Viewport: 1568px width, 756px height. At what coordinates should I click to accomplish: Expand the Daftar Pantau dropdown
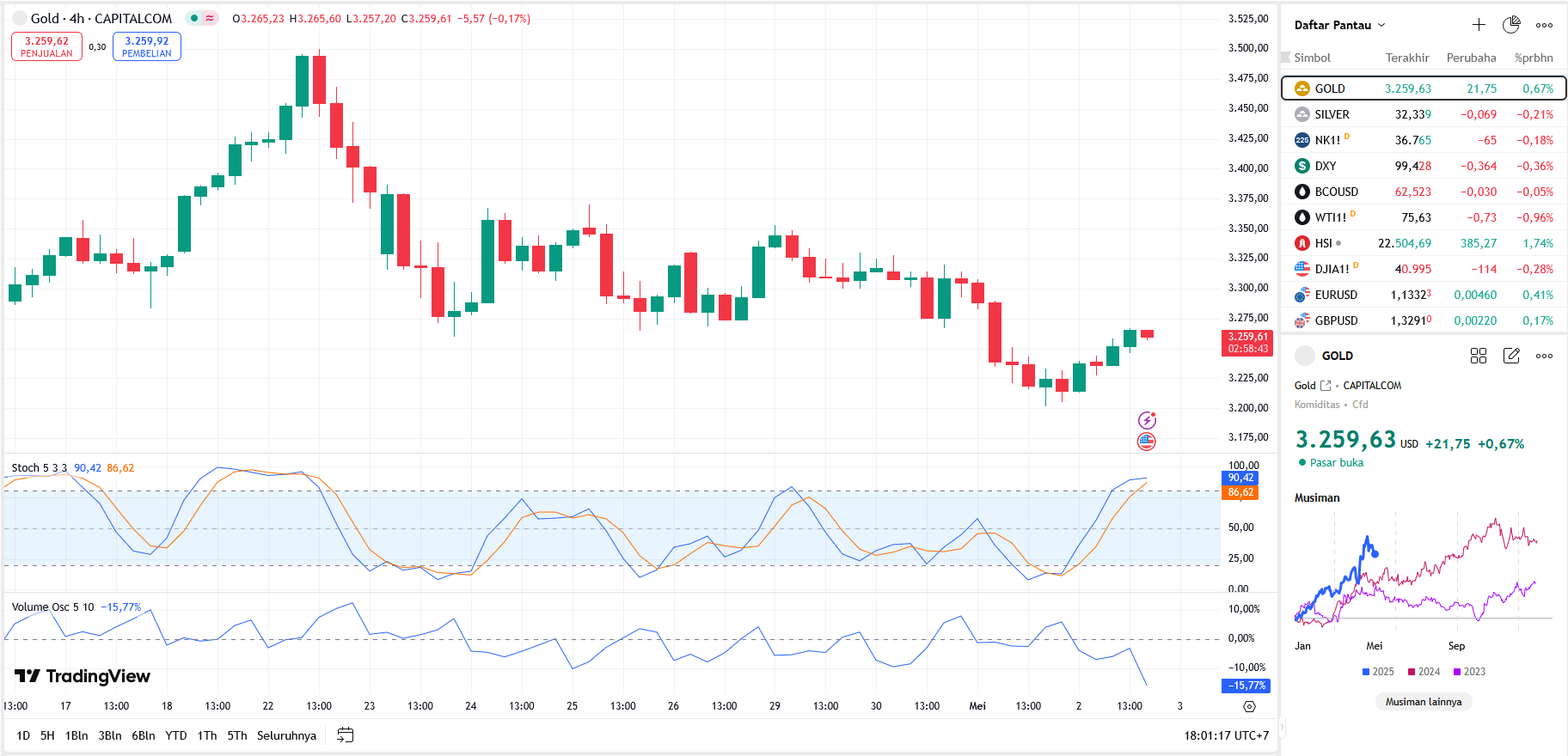(x=1339, y=25)
